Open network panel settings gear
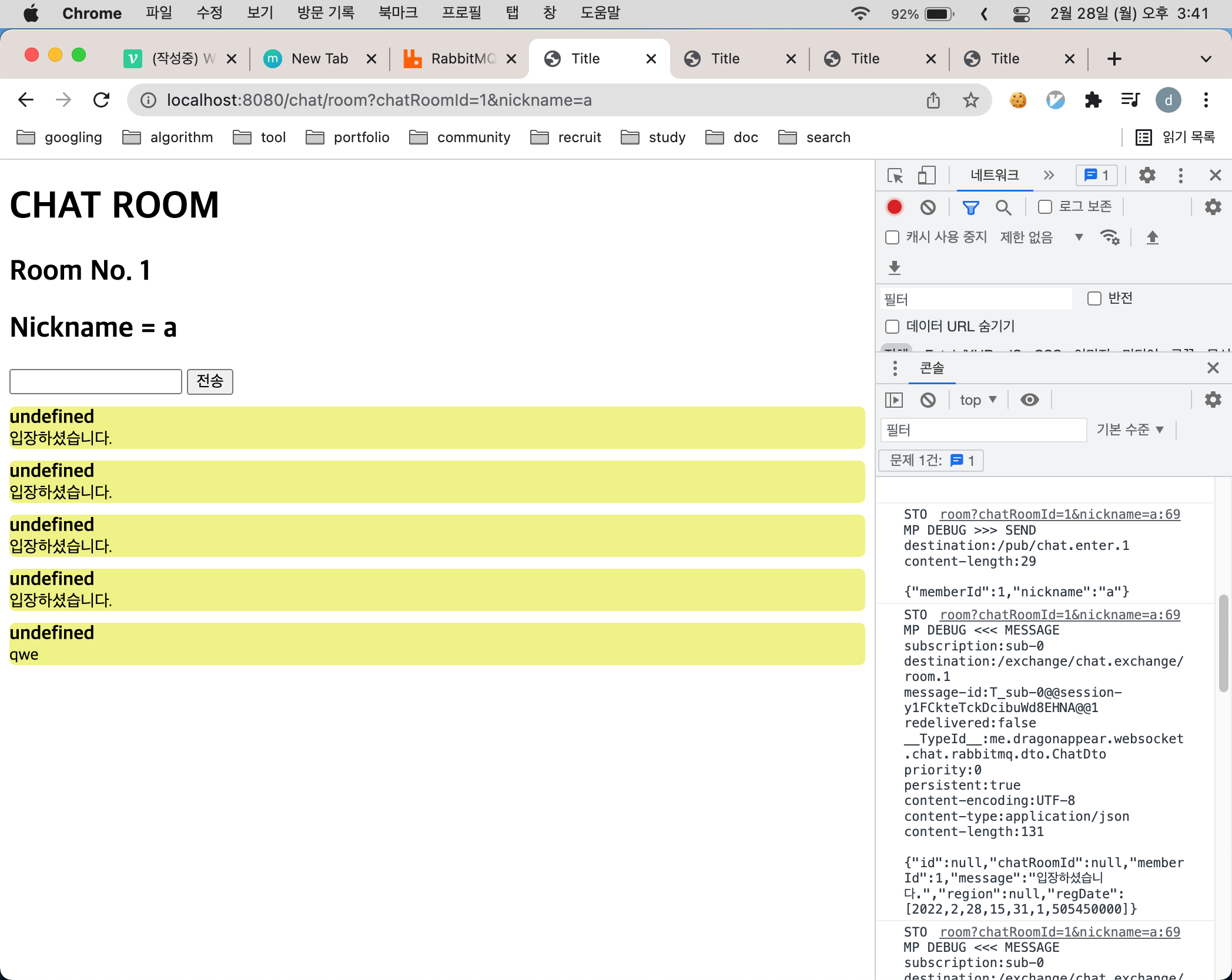The height and width of the screenshot is (980, 1232). [1213, 207]
